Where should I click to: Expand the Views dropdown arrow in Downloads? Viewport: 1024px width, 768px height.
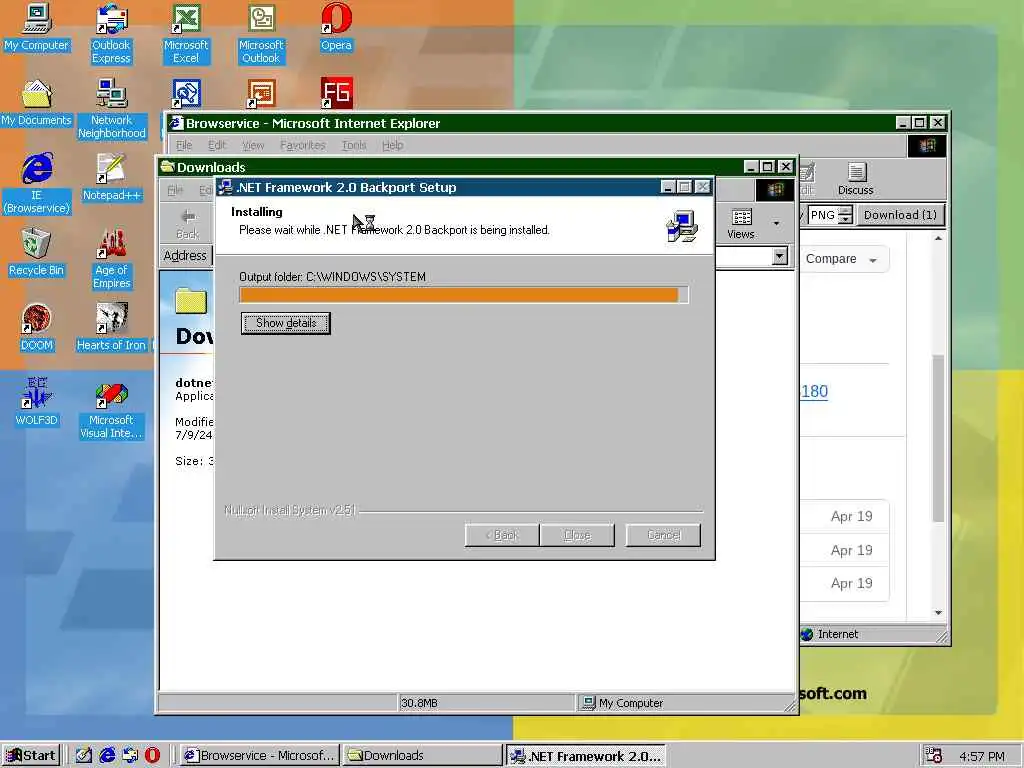click(776, 223)
